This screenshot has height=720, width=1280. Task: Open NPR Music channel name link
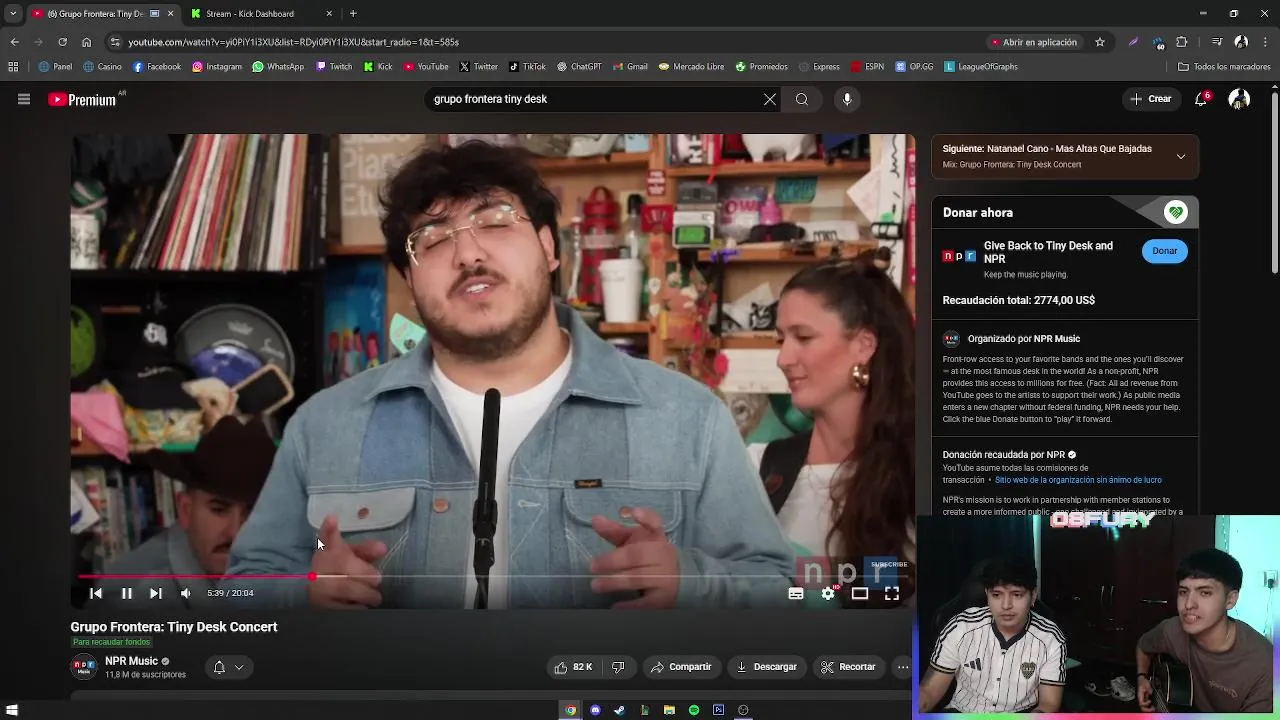pos(131,661)
